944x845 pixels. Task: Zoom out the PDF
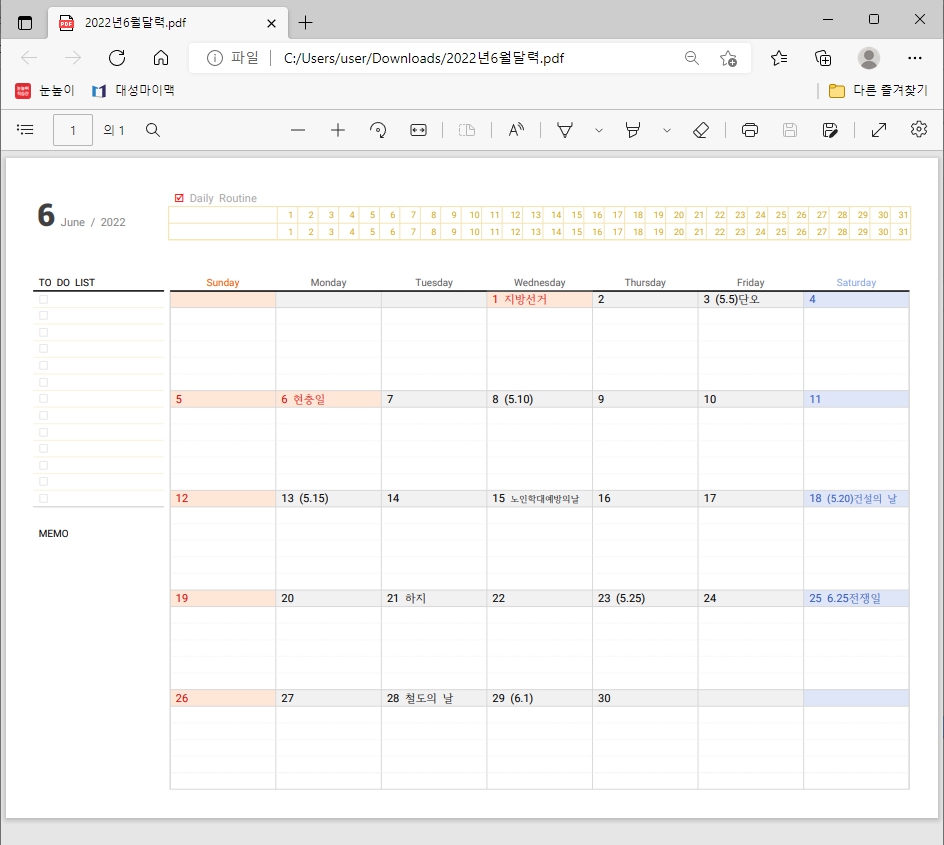(x=298, y=130)
